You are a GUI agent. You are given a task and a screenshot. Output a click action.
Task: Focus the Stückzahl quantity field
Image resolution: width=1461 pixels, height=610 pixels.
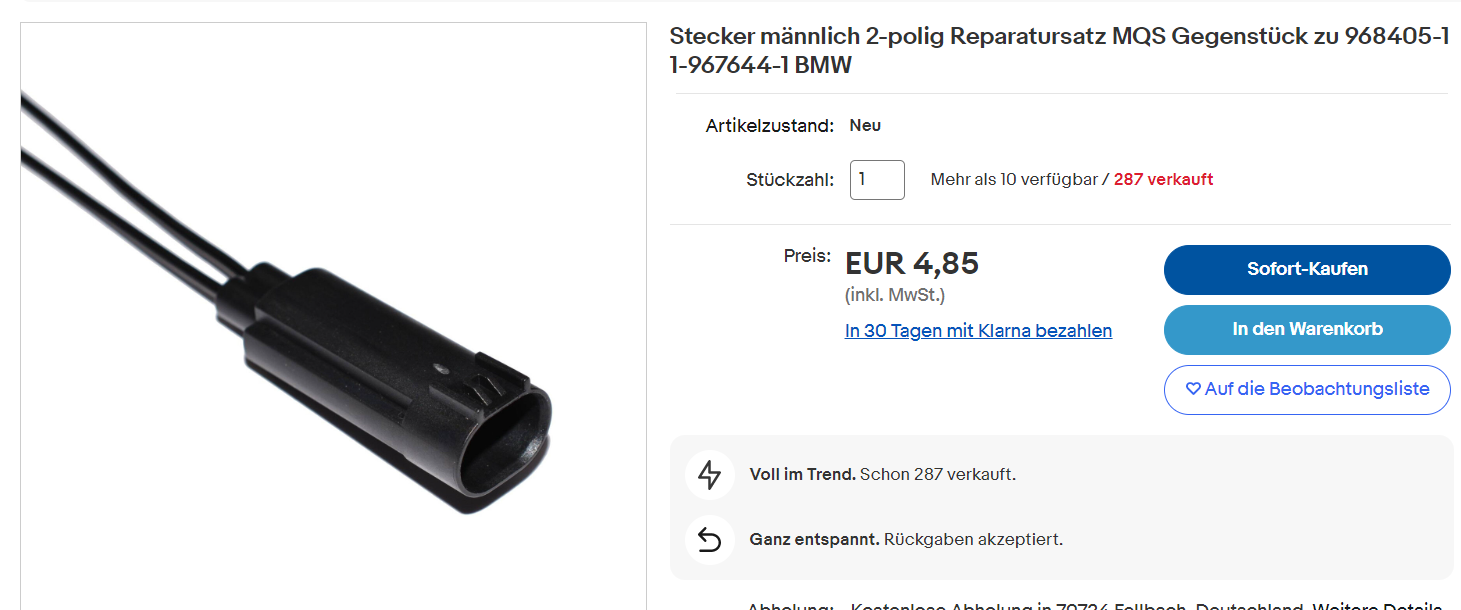(x=877, y=180)
